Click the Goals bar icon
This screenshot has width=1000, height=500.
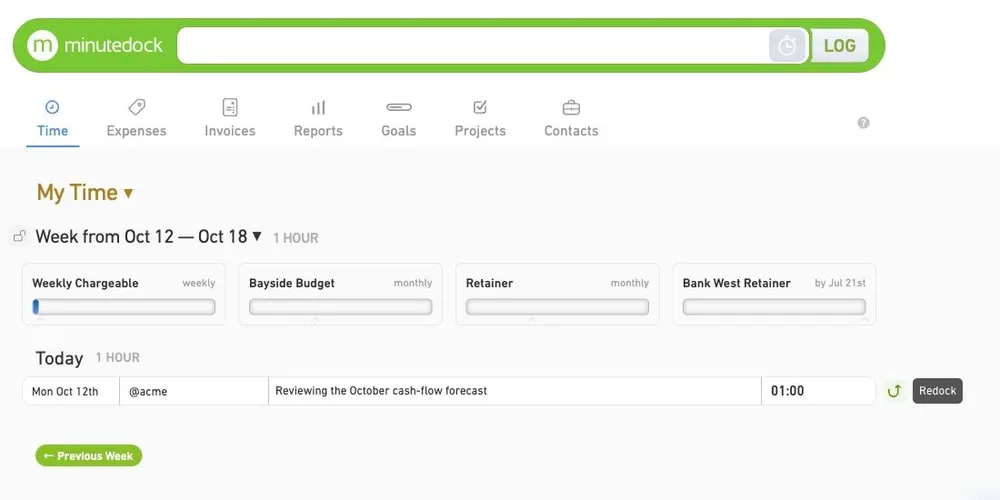(399, 107)
